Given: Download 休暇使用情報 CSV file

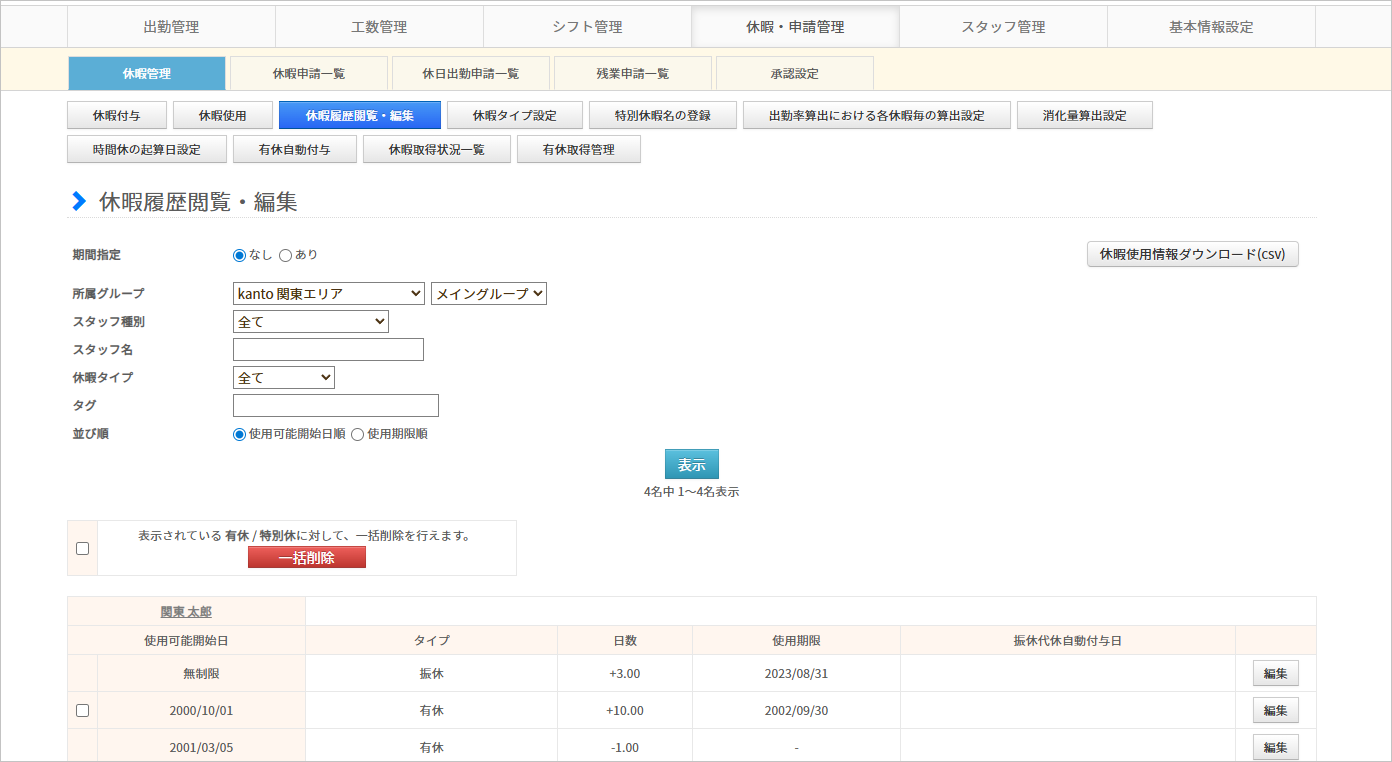Looking at the screenshot, I should click(x=1192, y=254).
